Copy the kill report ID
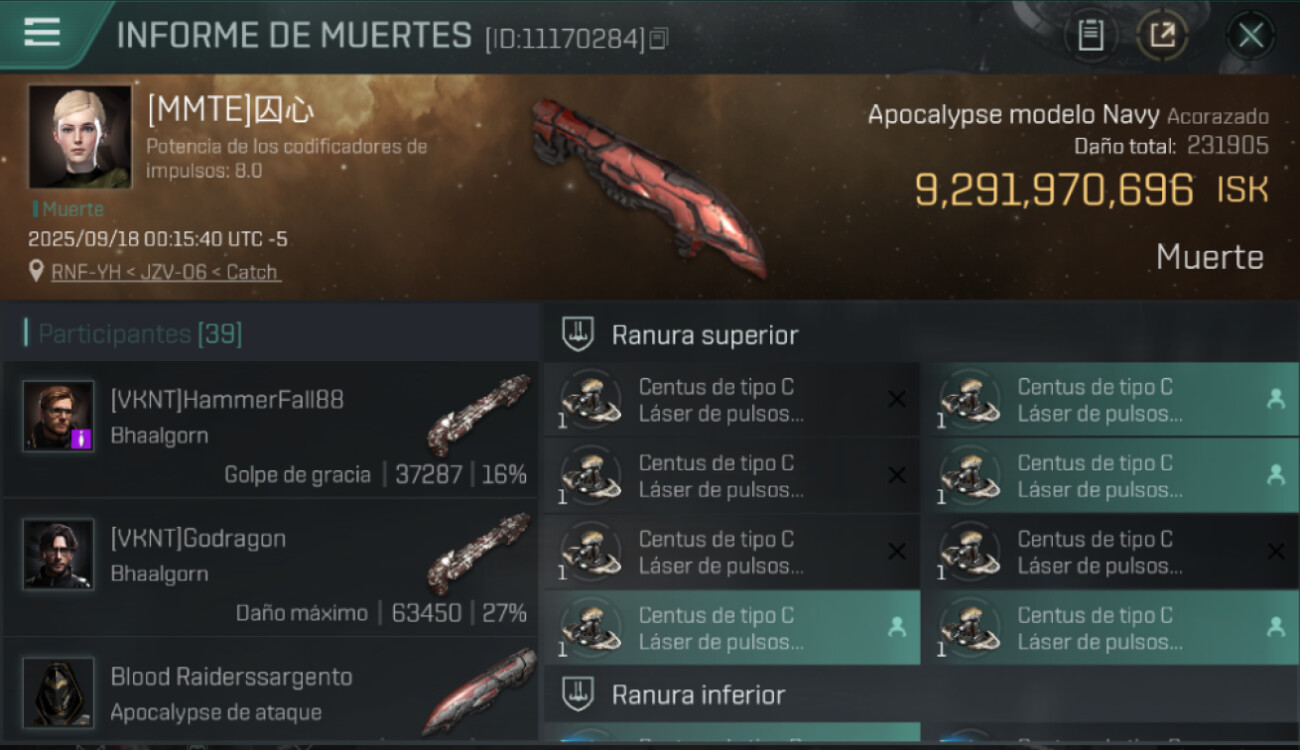The height and width of the screenshot is (750, 1300). coord(659,39)
